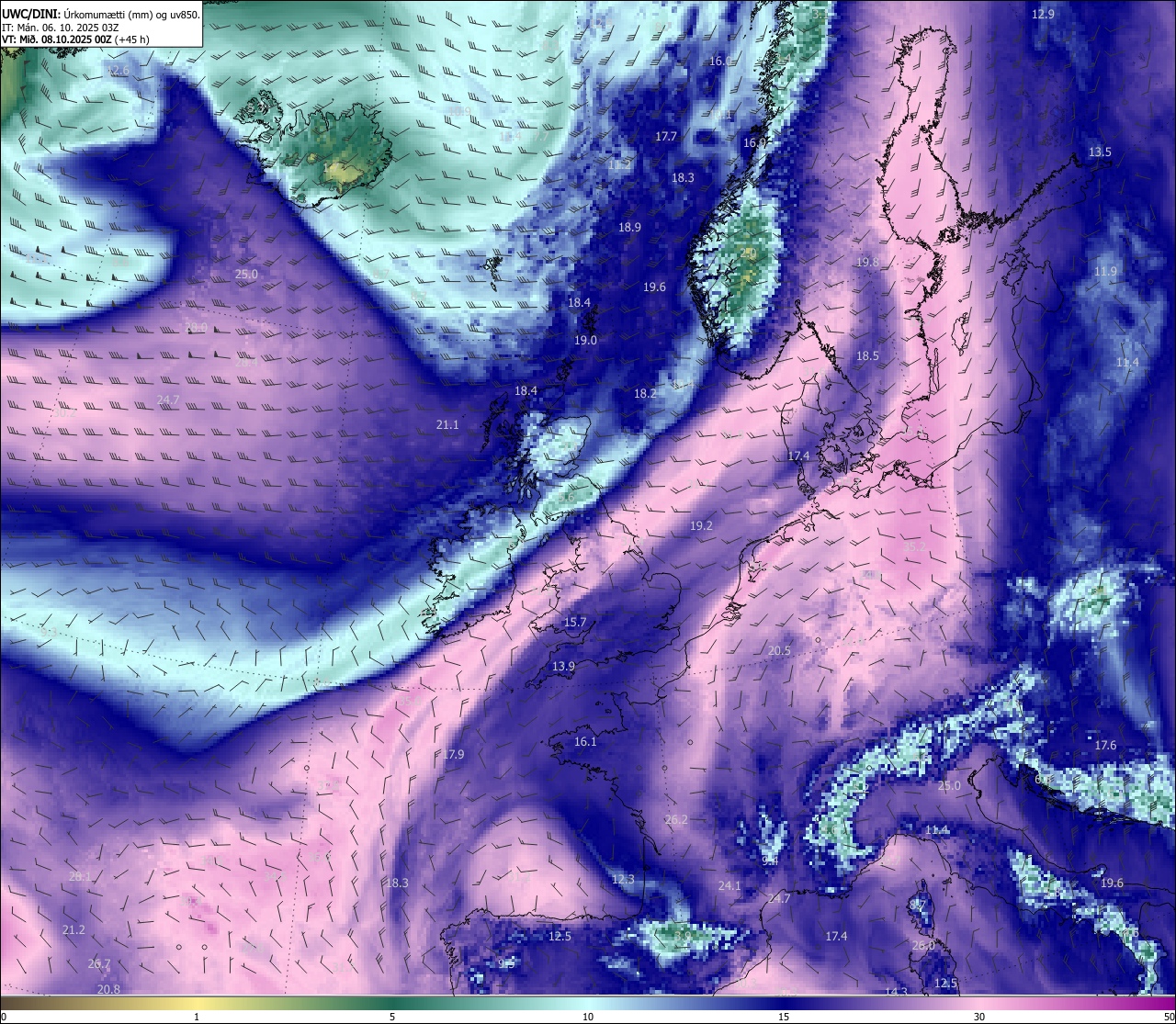Image resolution: width=1176 pixels, height=1024 pixels.
Task: Click the 17.7 value label
Action: coord(665,136)
